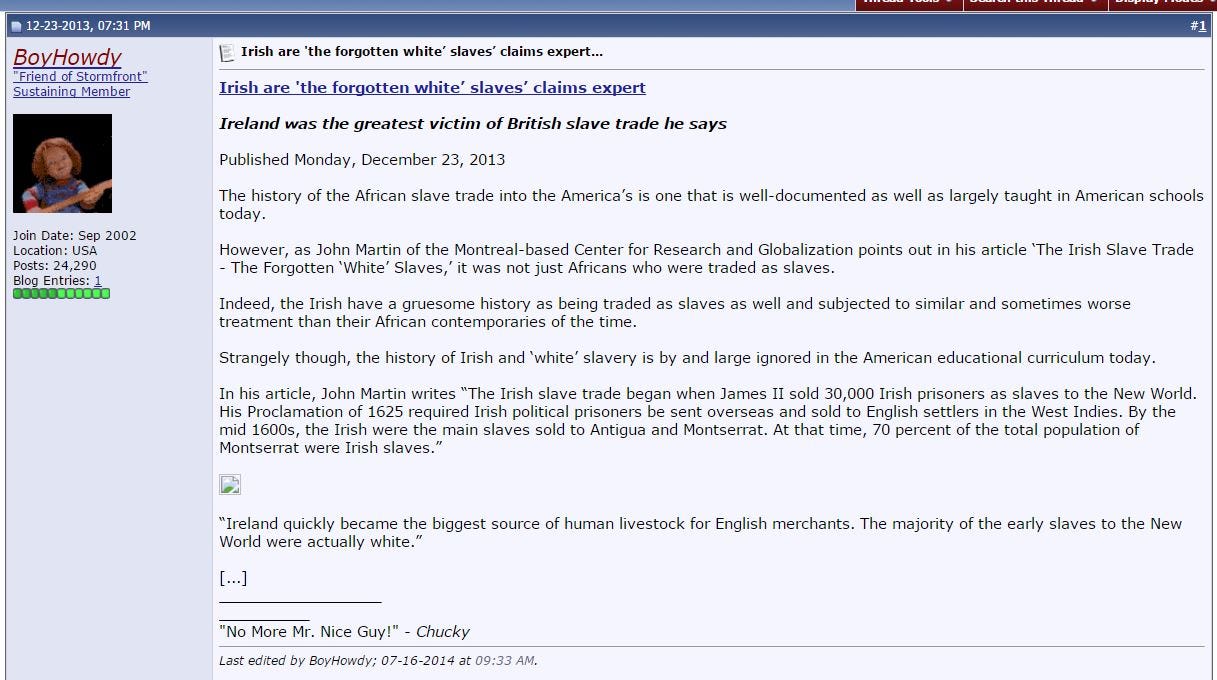Click the post date 12-23-2013, 07:31 PM
The image size is (1217, 680).
click(88, 26)
